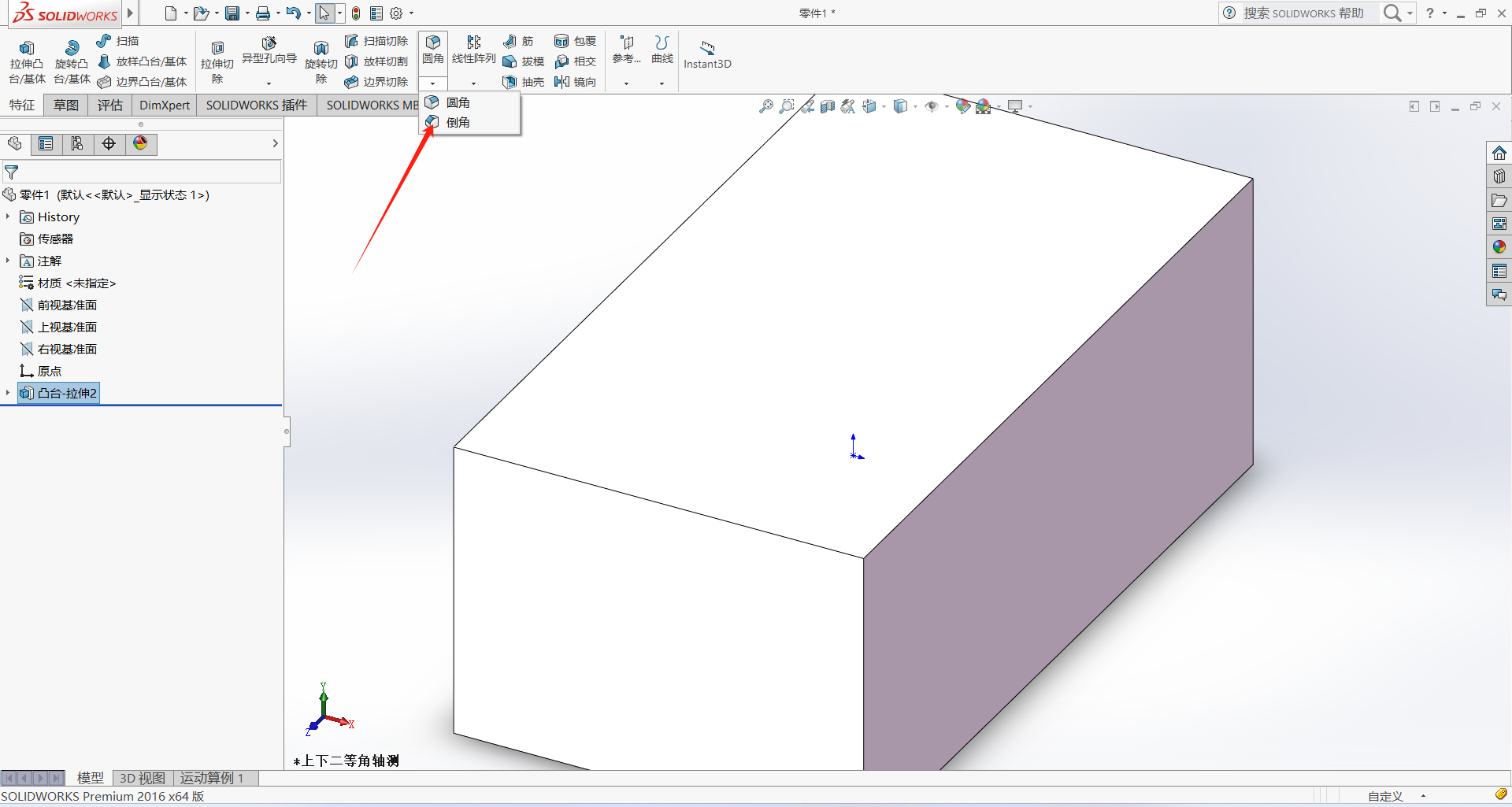1512x807 pixels.
Task: Expand the History folder in the tree
Action: point(8,217)
